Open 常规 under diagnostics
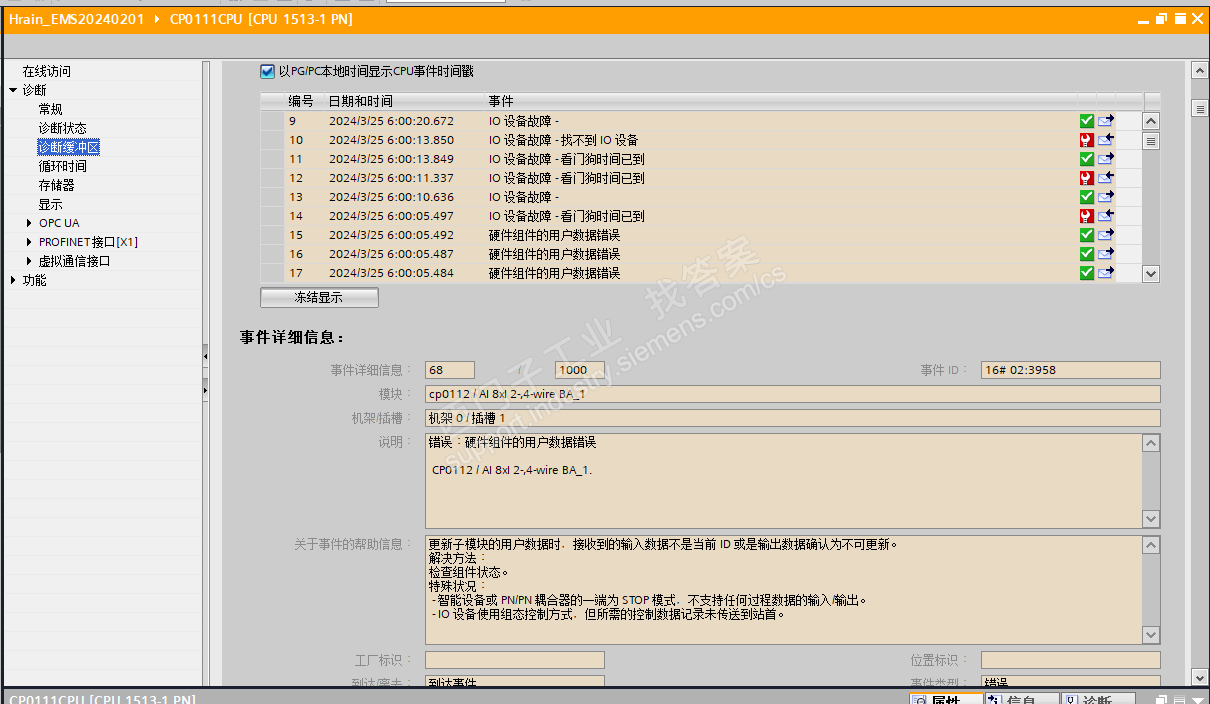The height and width of the screenshot is (704, 1210). [x=51, y=109]
